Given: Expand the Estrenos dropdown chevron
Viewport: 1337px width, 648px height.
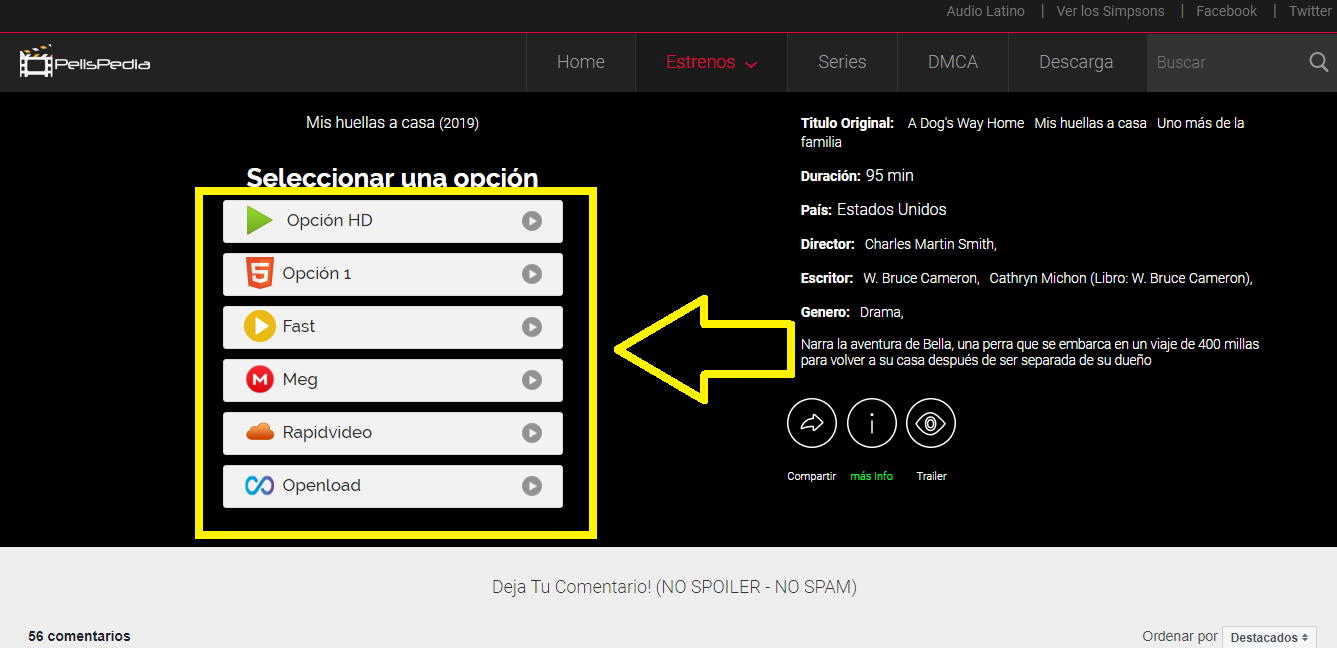Looking at the screenshot, I should click(751, 65).
